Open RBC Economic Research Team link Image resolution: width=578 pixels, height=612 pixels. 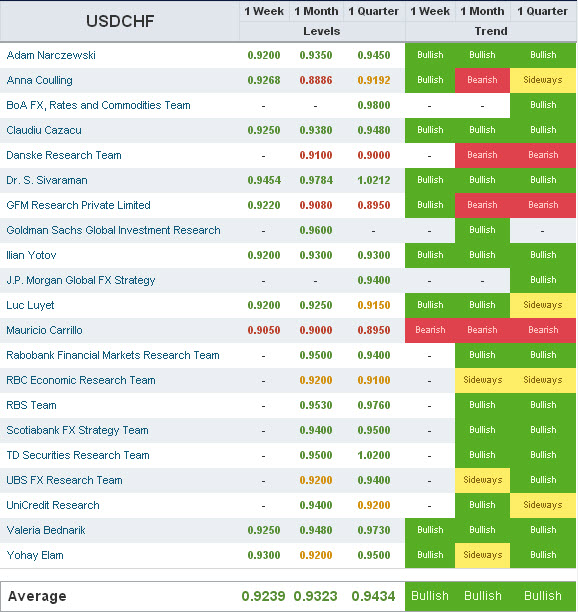click(81, 380)
